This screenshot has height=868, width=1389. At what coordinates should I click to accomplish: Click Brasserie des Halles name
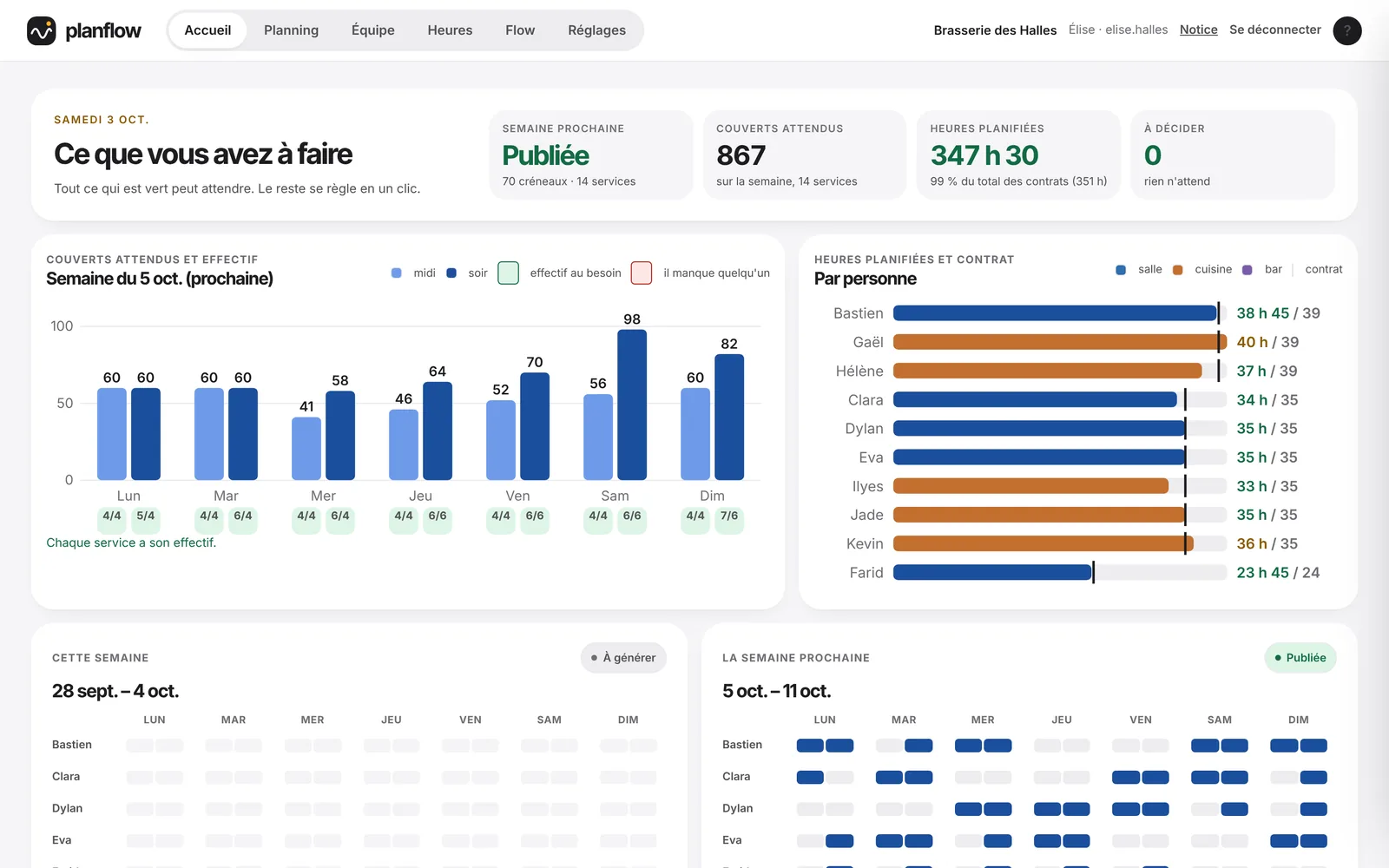(995, 30)
